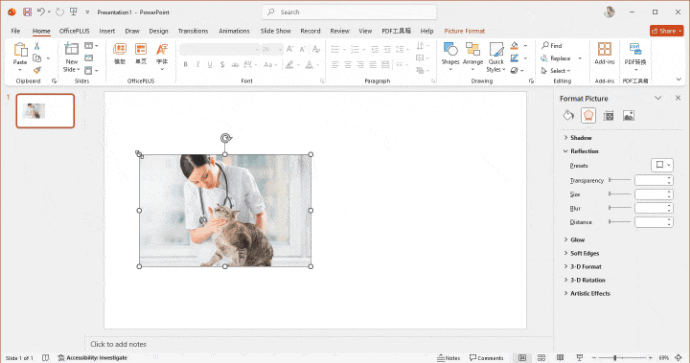Click the zoom slider in status bar
Screen dimensions: 690x363
pos(622,358)
